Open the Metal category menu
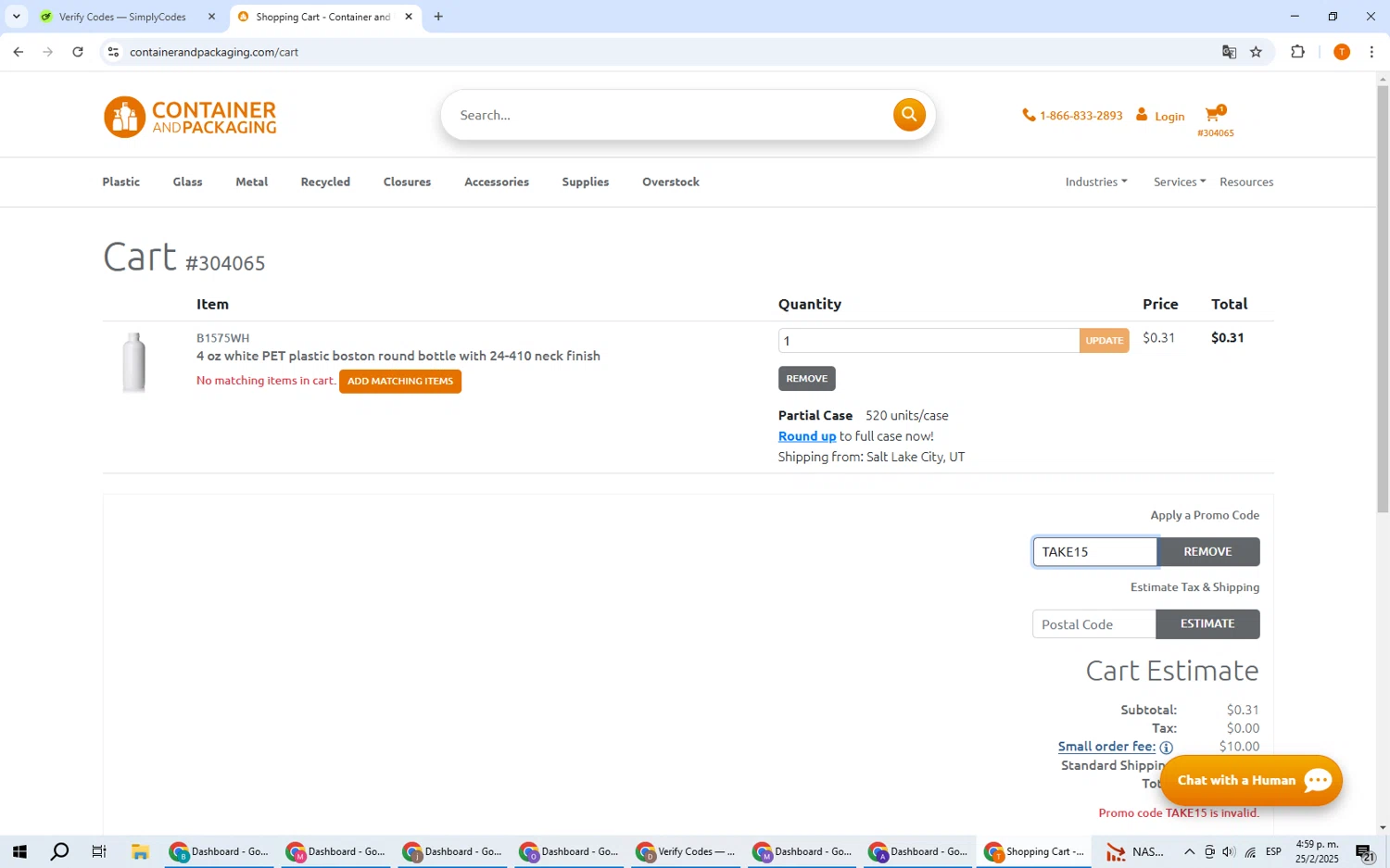 click(252, 182)
